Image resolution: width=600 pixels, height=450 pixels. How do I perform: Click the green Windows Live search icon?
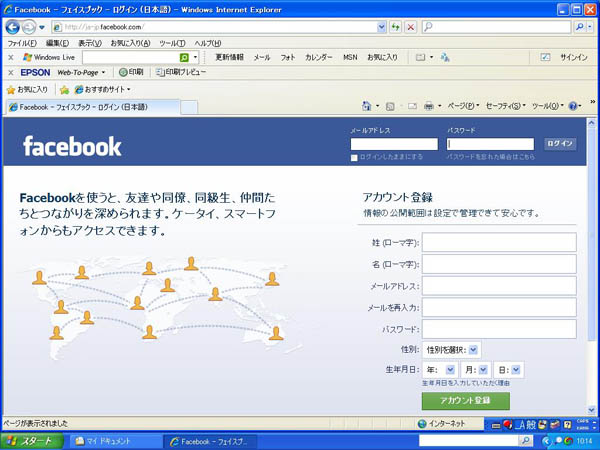click(x=184, y=57)
